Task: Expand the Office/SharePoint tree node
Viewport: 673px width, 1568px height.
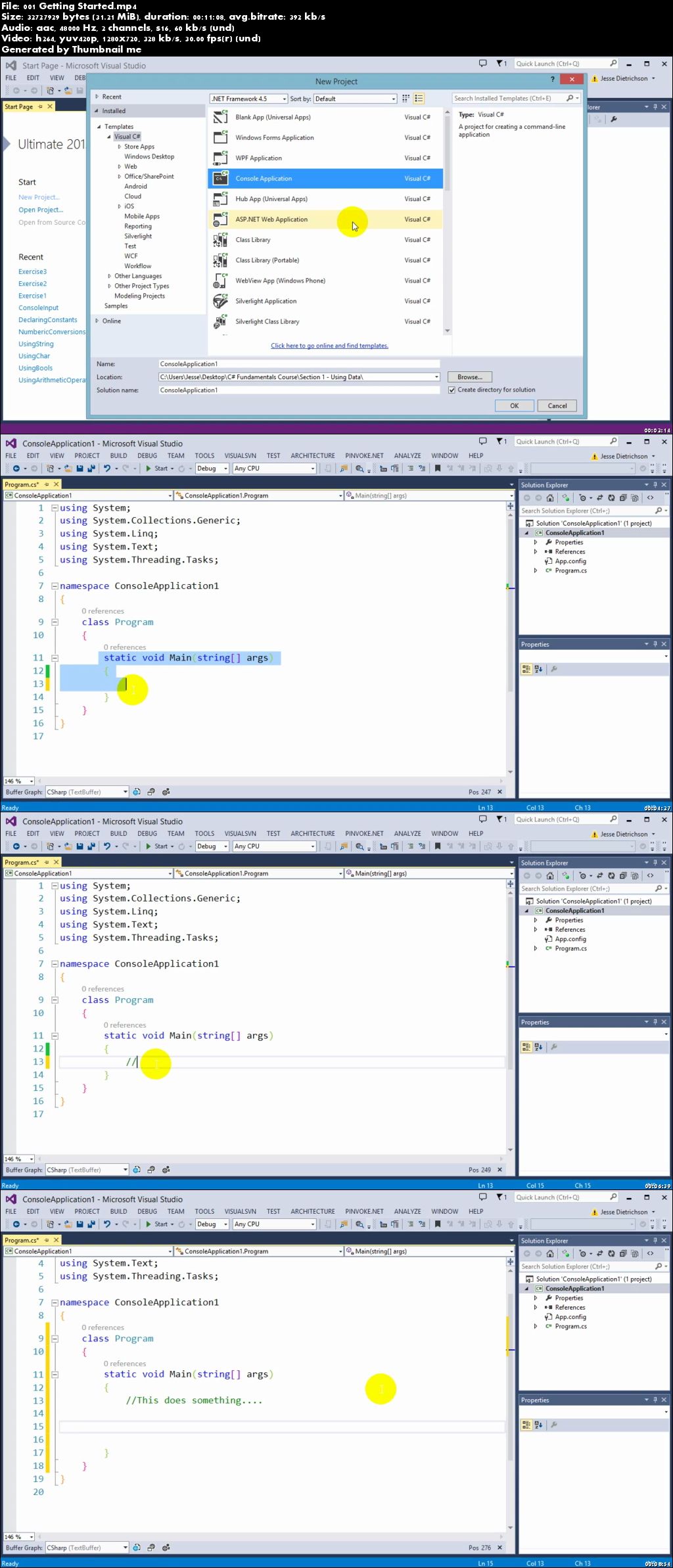Action: tap(119, 176)
